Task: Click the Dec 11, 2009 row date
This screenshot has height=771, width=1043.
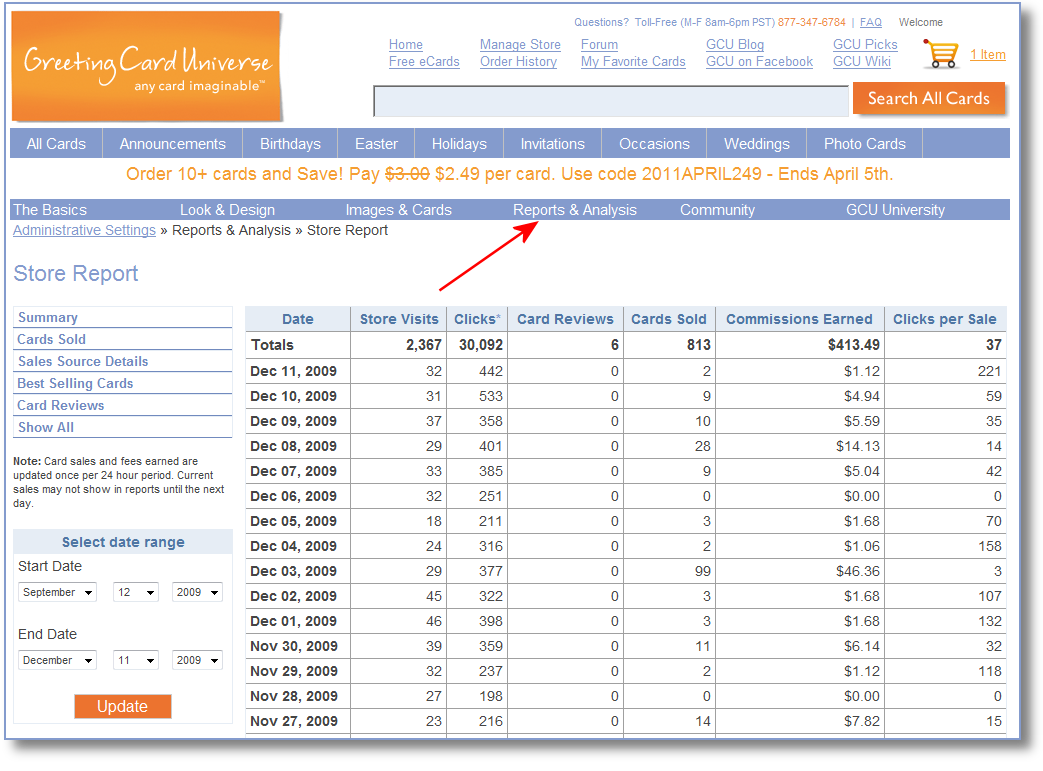Action: (293, 371)
